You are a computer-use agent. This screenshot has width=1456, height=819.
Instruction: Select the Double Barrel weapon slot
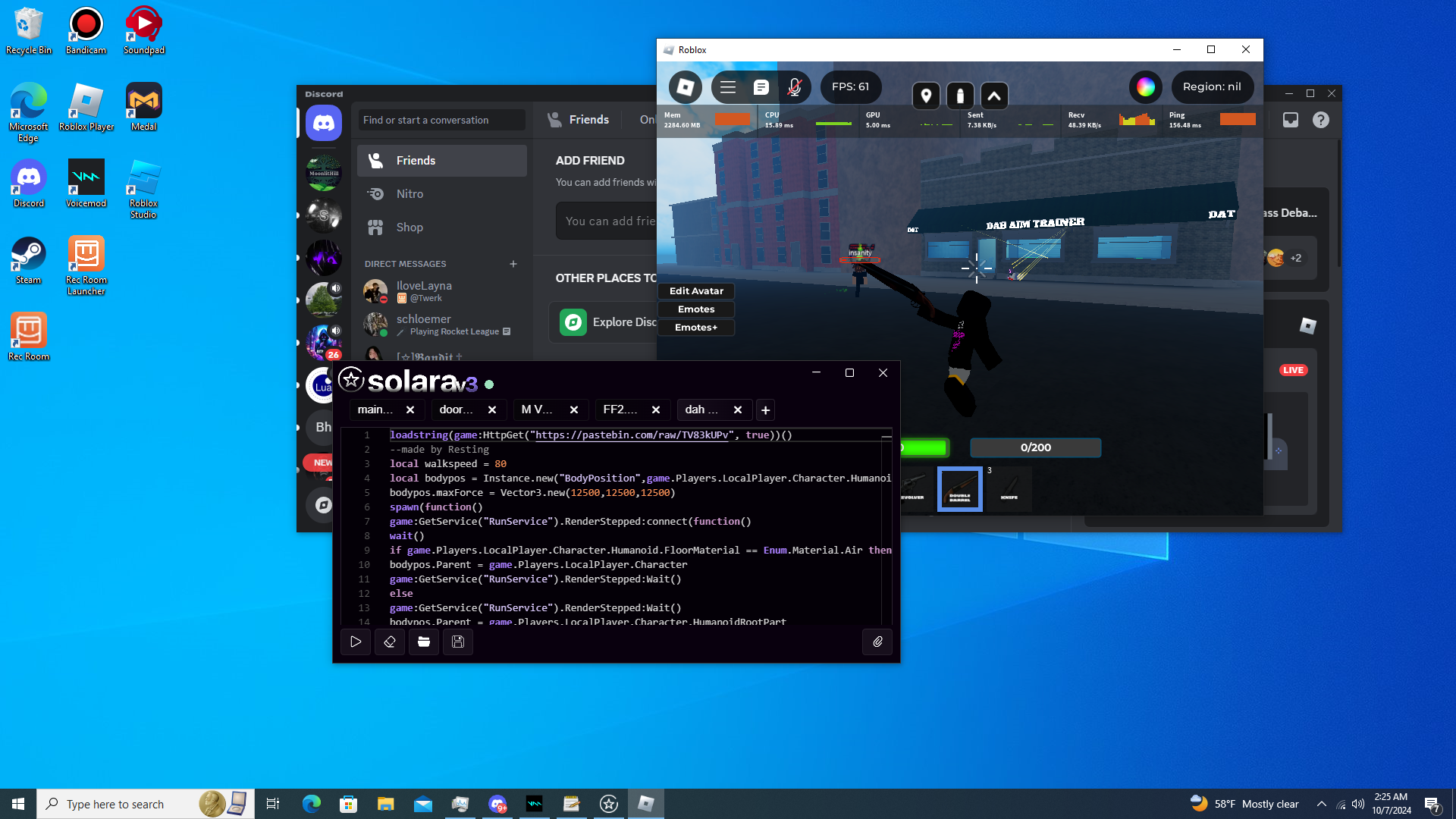tap(959, 489)
